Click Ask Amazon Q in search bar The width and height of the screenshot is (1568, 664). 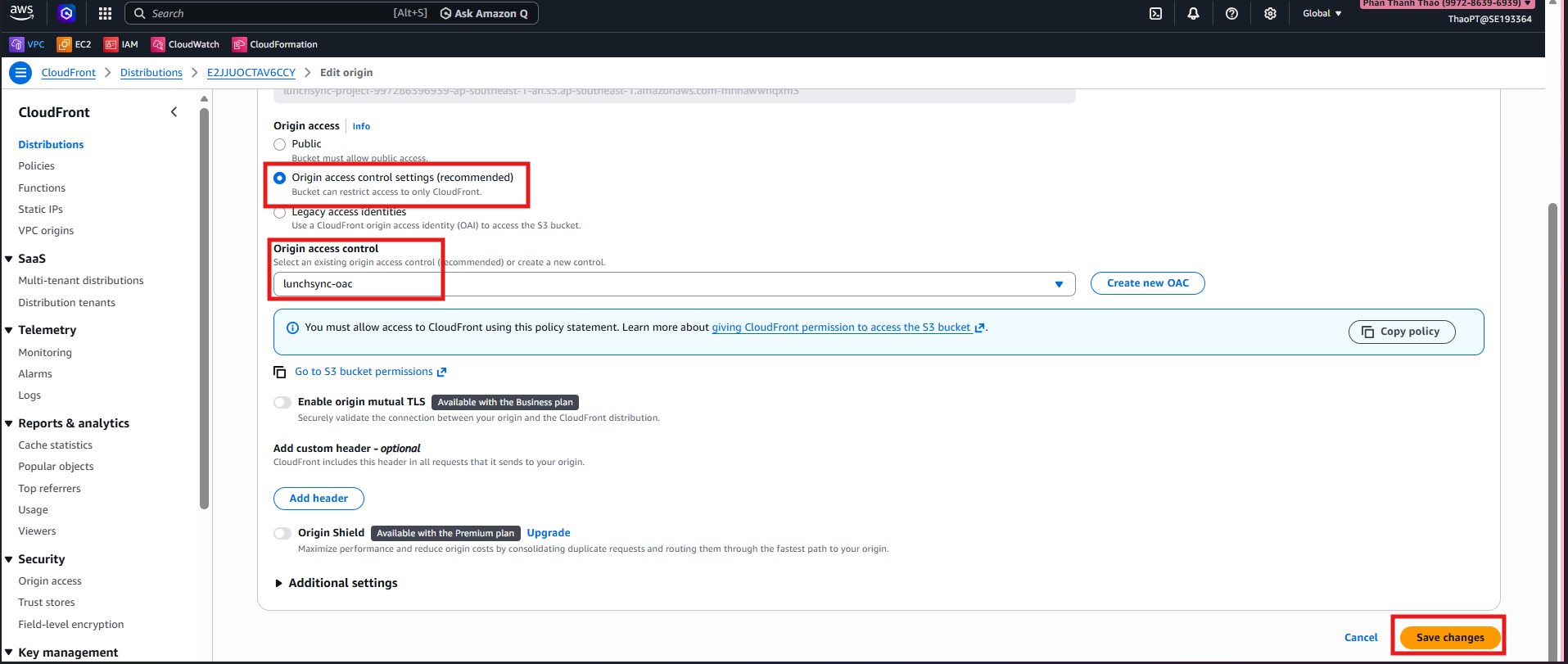[484, 13]
